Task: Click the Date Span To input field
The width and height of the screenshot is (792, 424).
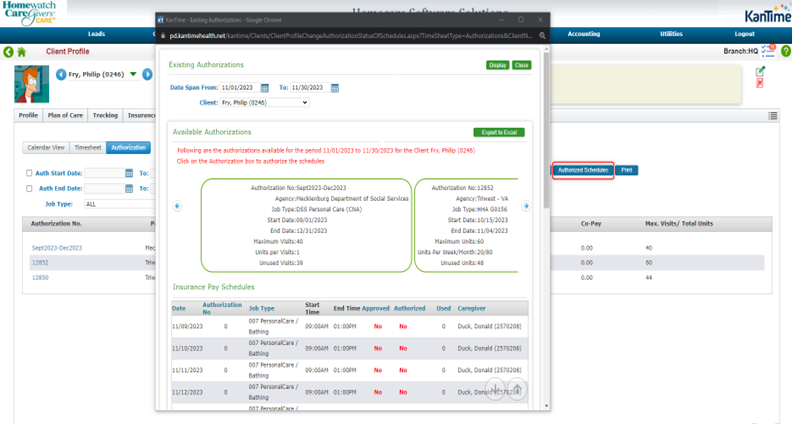Action: click(x=309, y=88)
